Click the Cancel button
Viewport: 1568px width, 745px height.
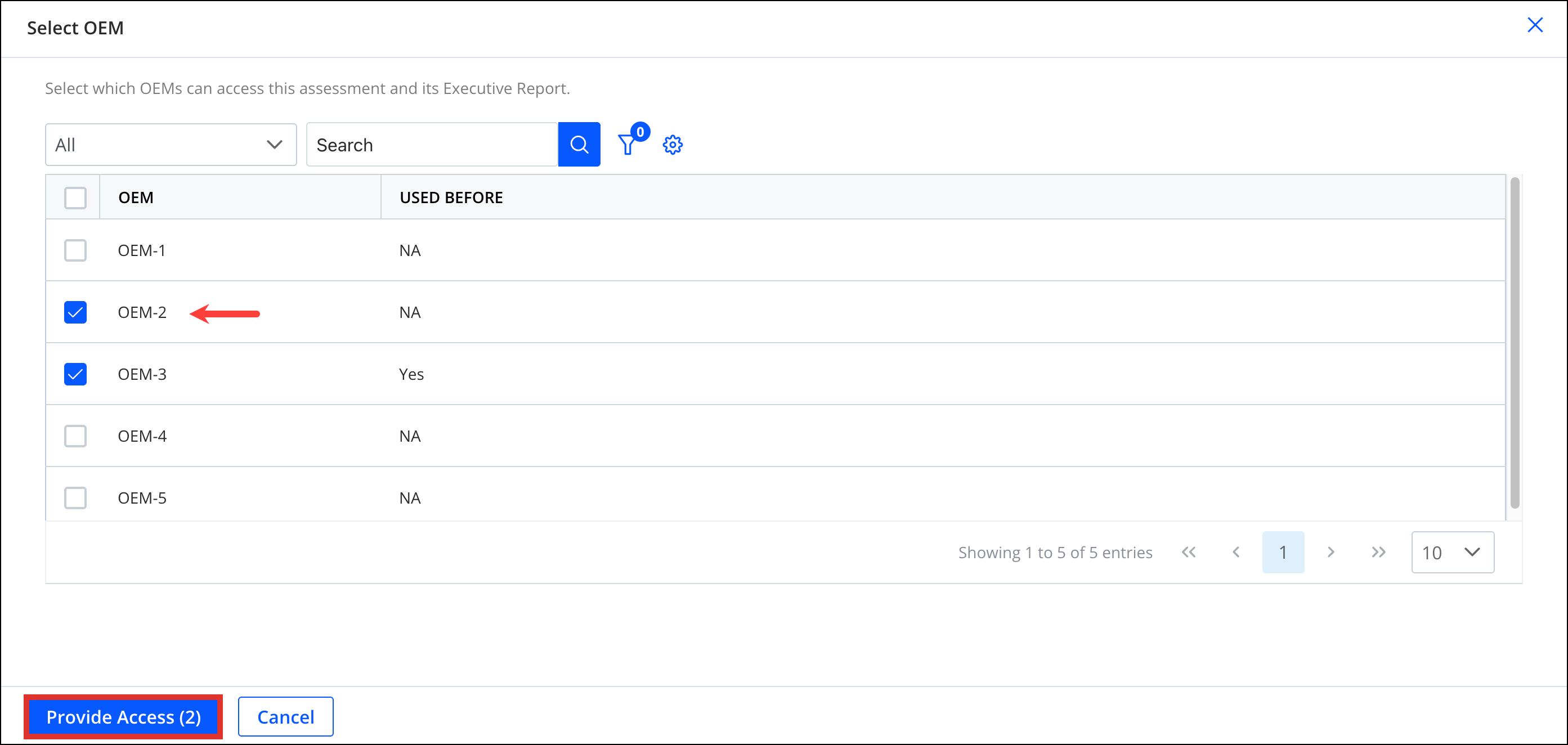(285, 717)
